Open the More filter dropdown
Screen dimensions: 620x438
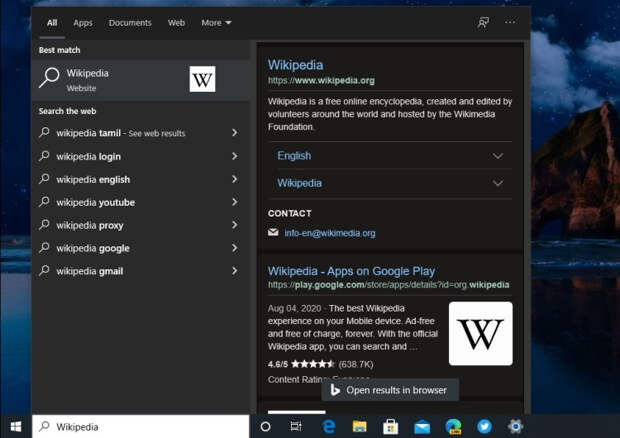[x=216, y=22]
